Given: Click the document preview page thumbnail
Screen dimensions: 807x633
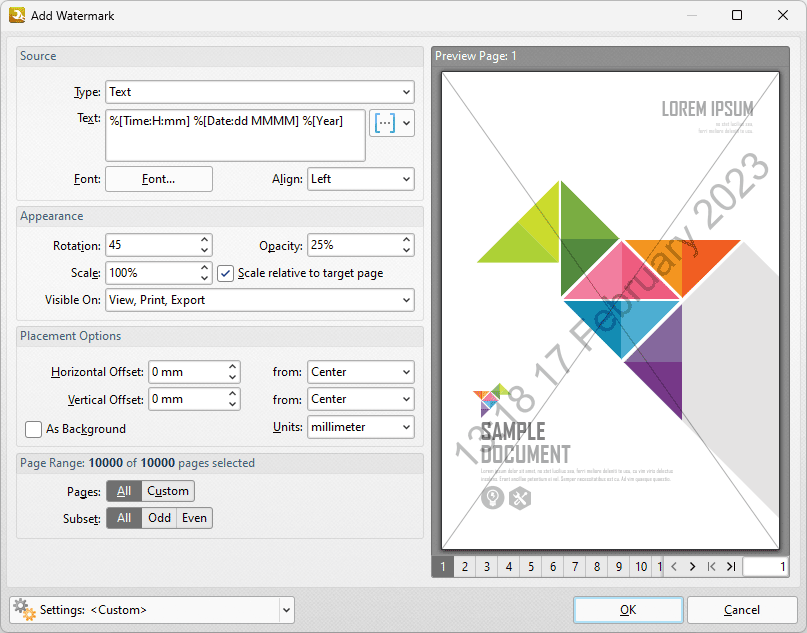Looking at the screenshot, I should coord(610,311).
